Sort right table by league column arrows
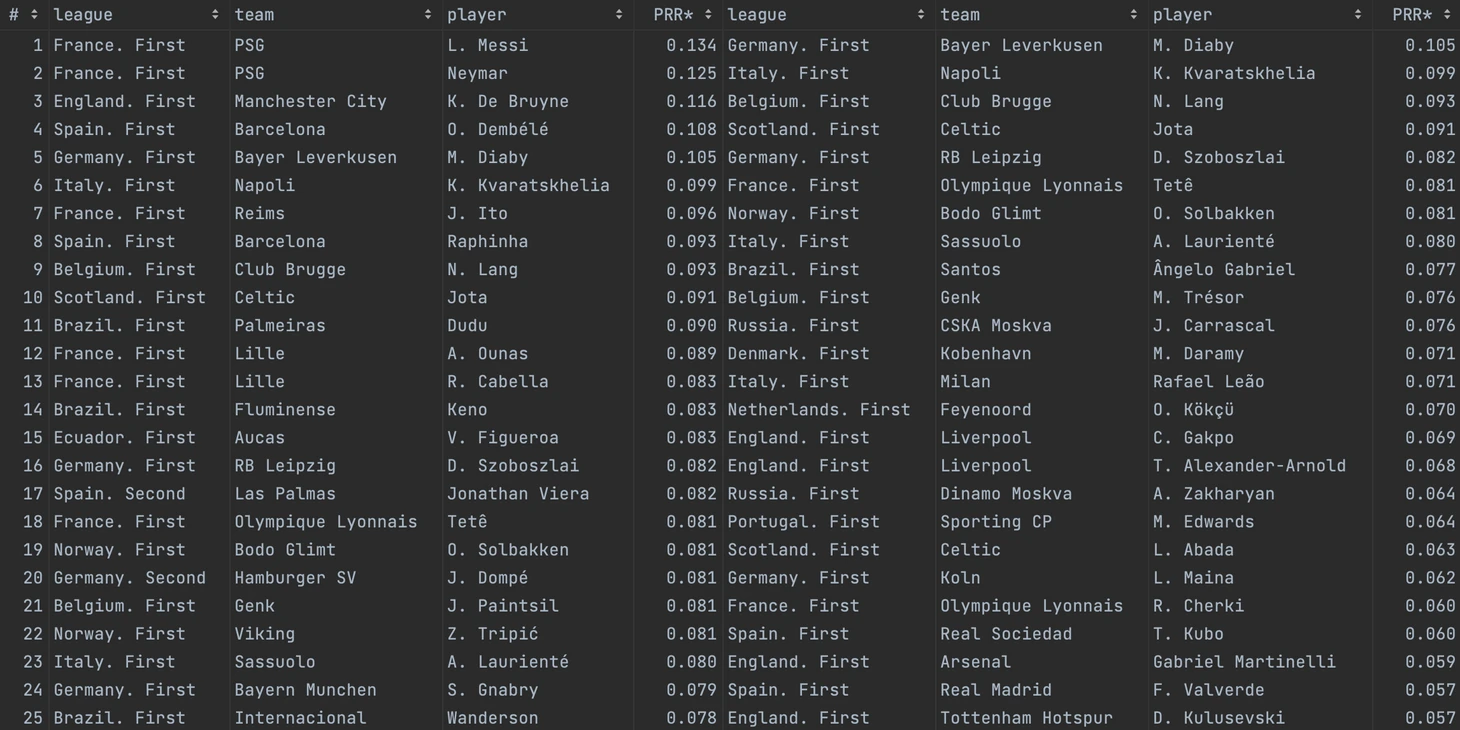This screenshot has height=730, width=1460. click(921, 15)
